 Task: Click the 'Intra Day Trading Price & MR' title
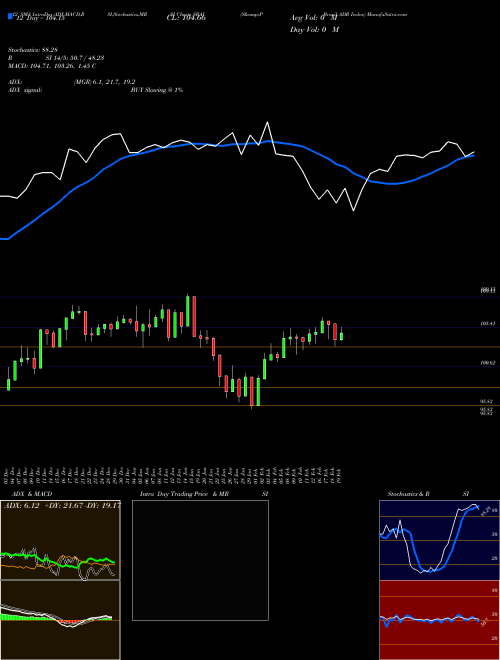click(x=184, y=494)
